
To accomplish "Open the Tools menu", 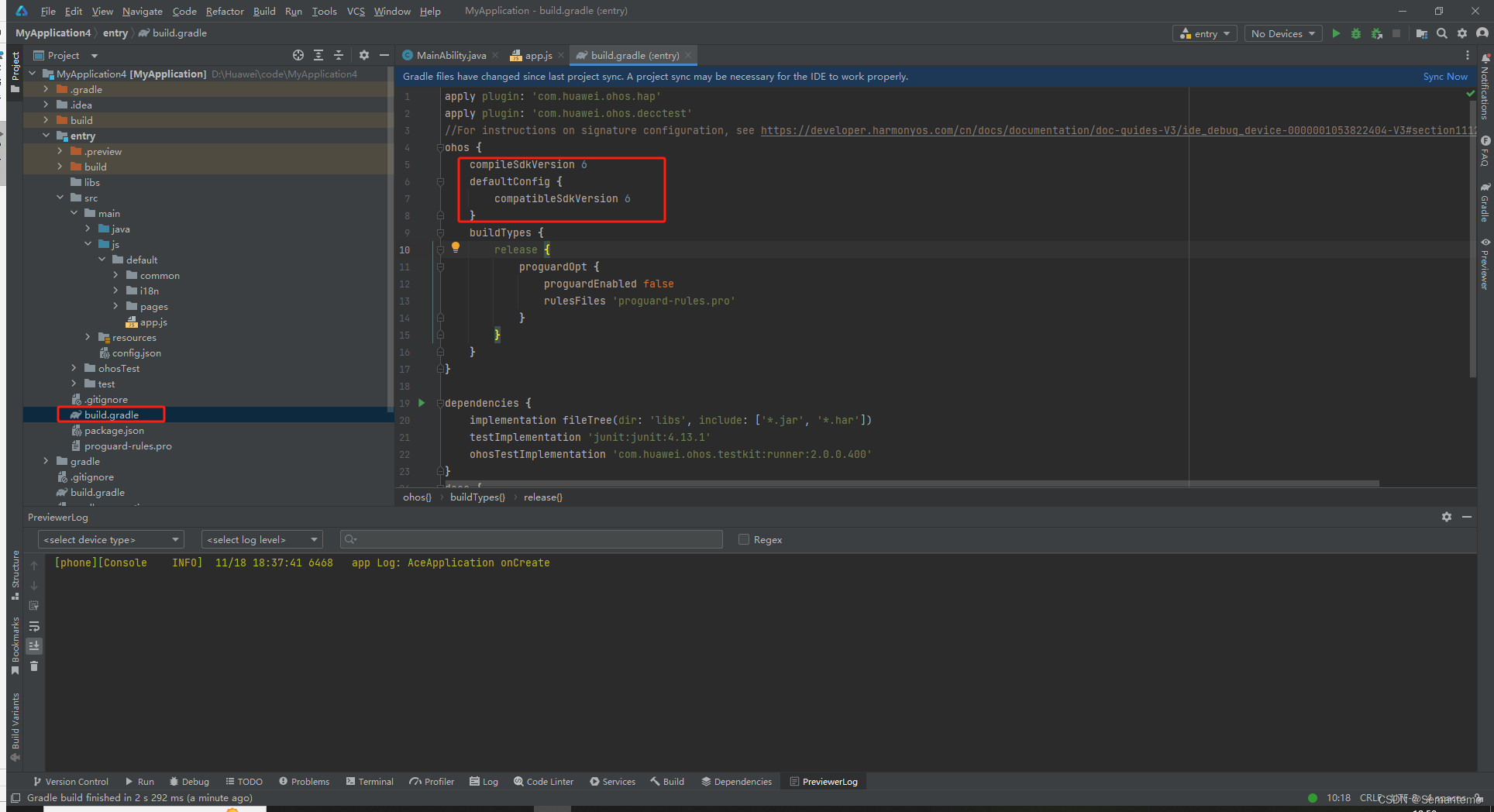I will (324, 11).
